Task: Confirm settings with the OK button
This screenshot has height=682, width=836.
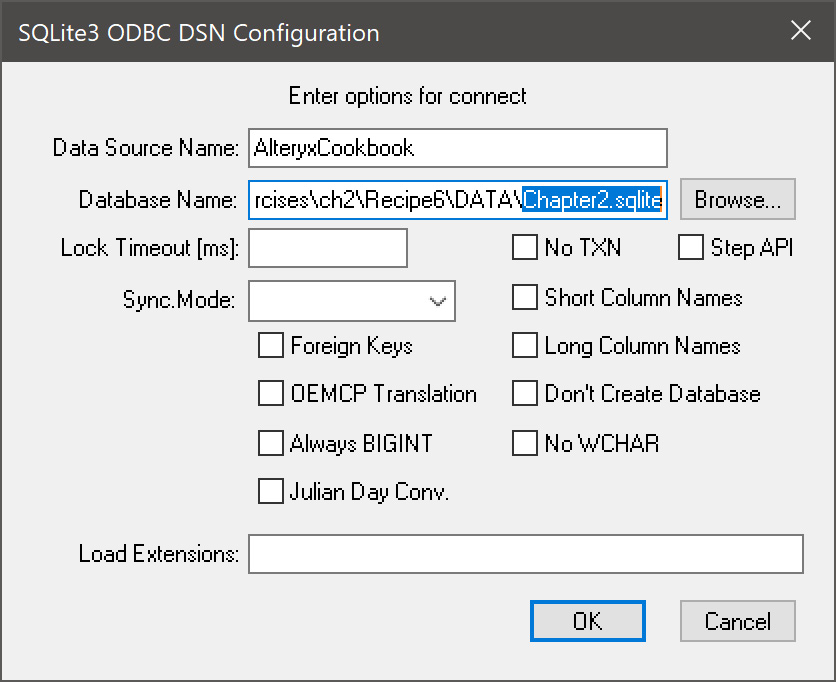Action: (x=588, y=621)
